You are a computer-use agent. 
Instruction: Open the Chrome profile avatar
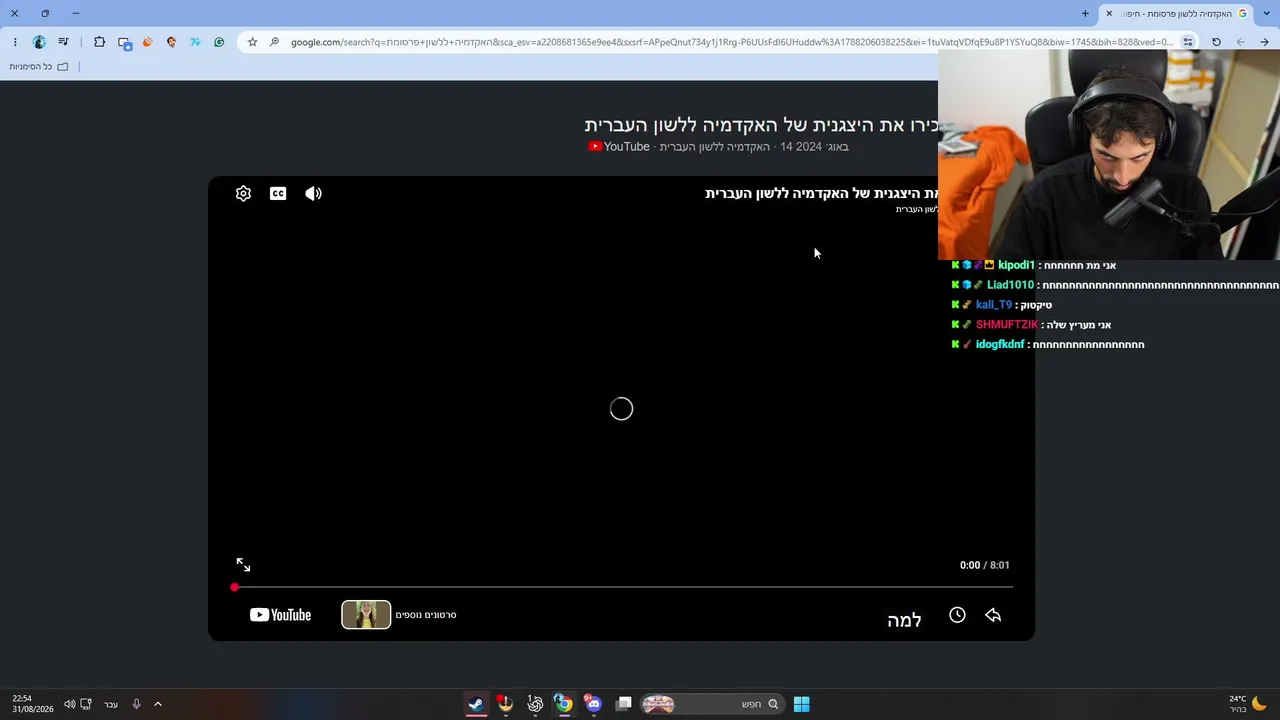(39, 42)
